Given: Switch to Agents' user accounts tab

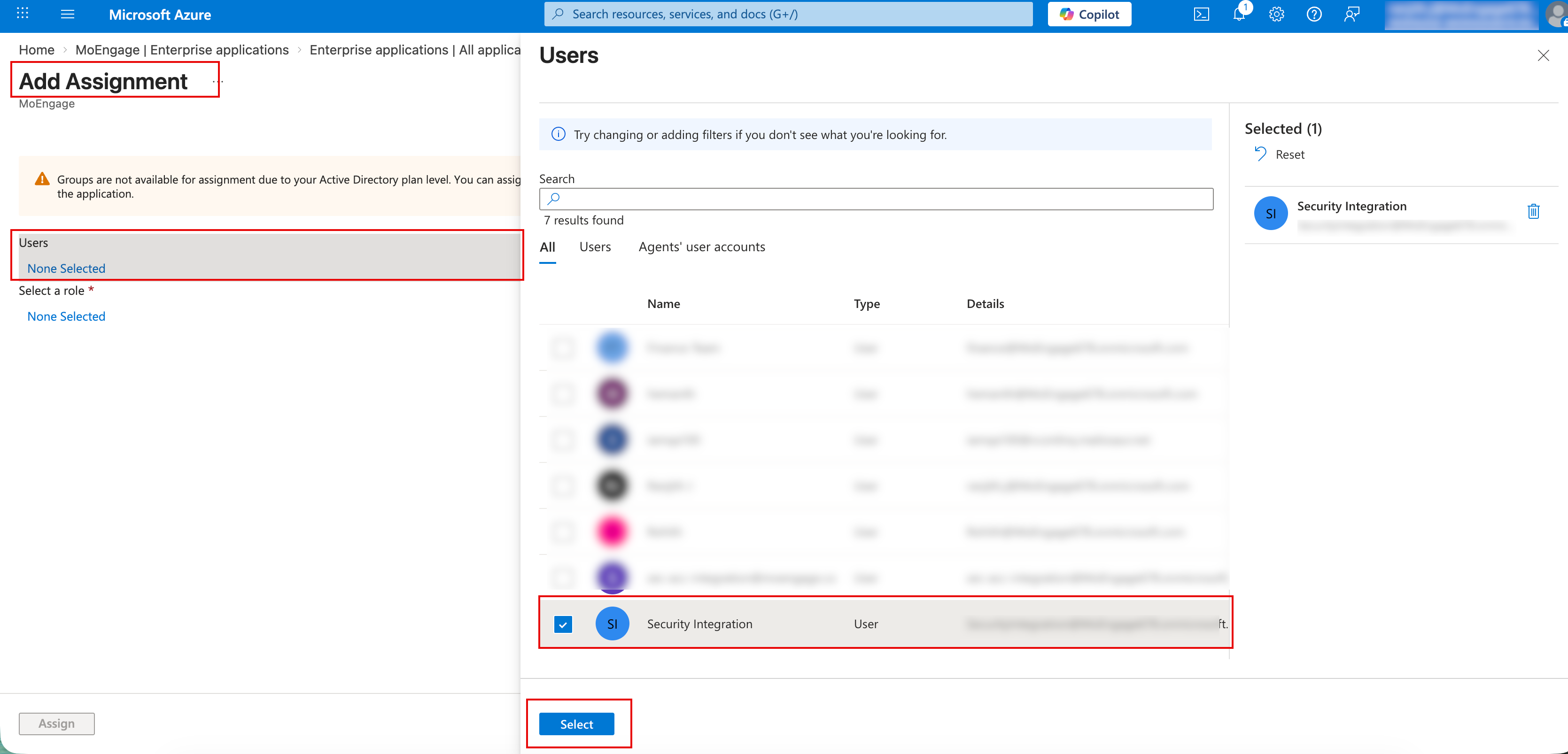Looking at the screenshot, I should 701,247.
